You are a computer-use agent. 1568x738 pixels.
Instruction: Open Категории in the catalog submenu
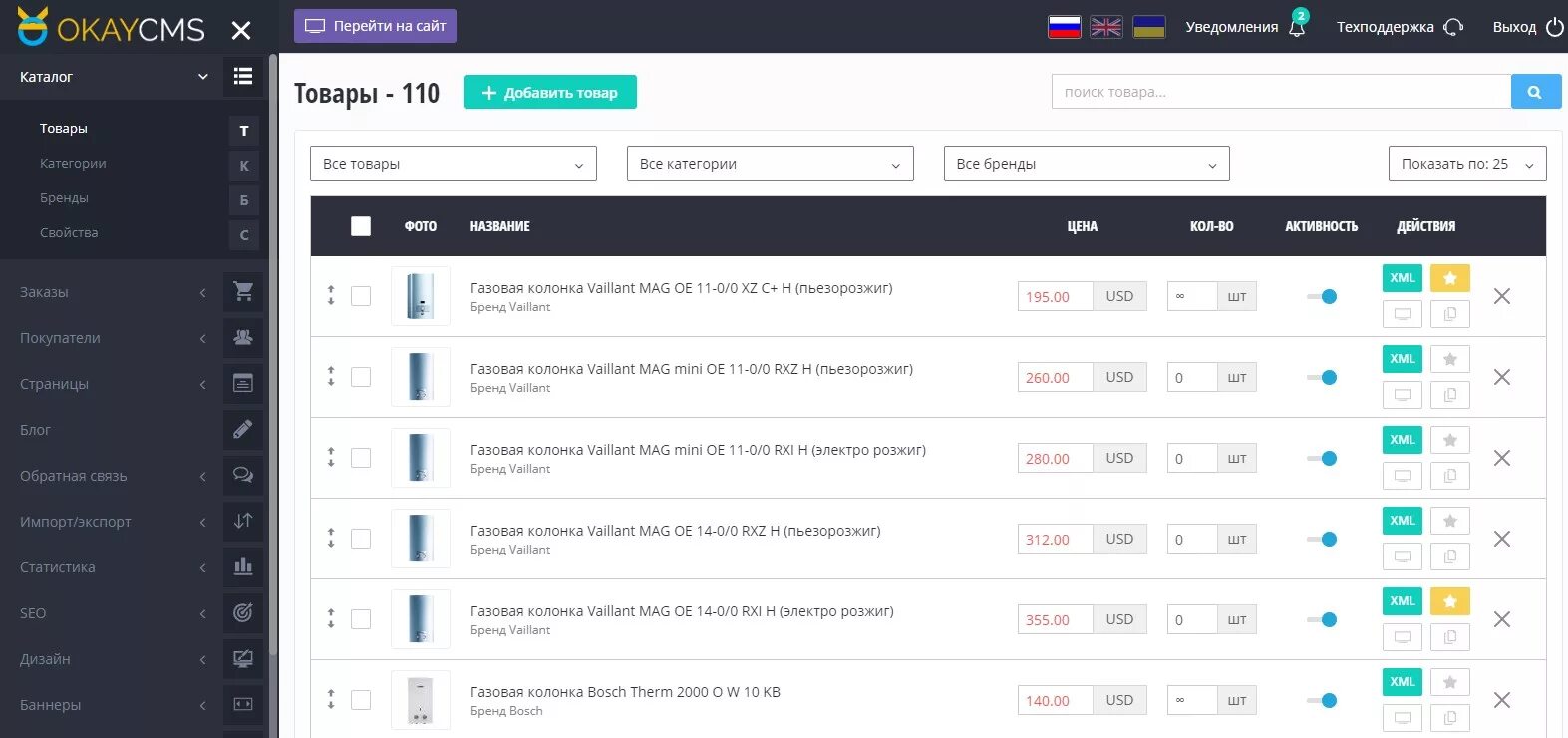click(73, 164)
